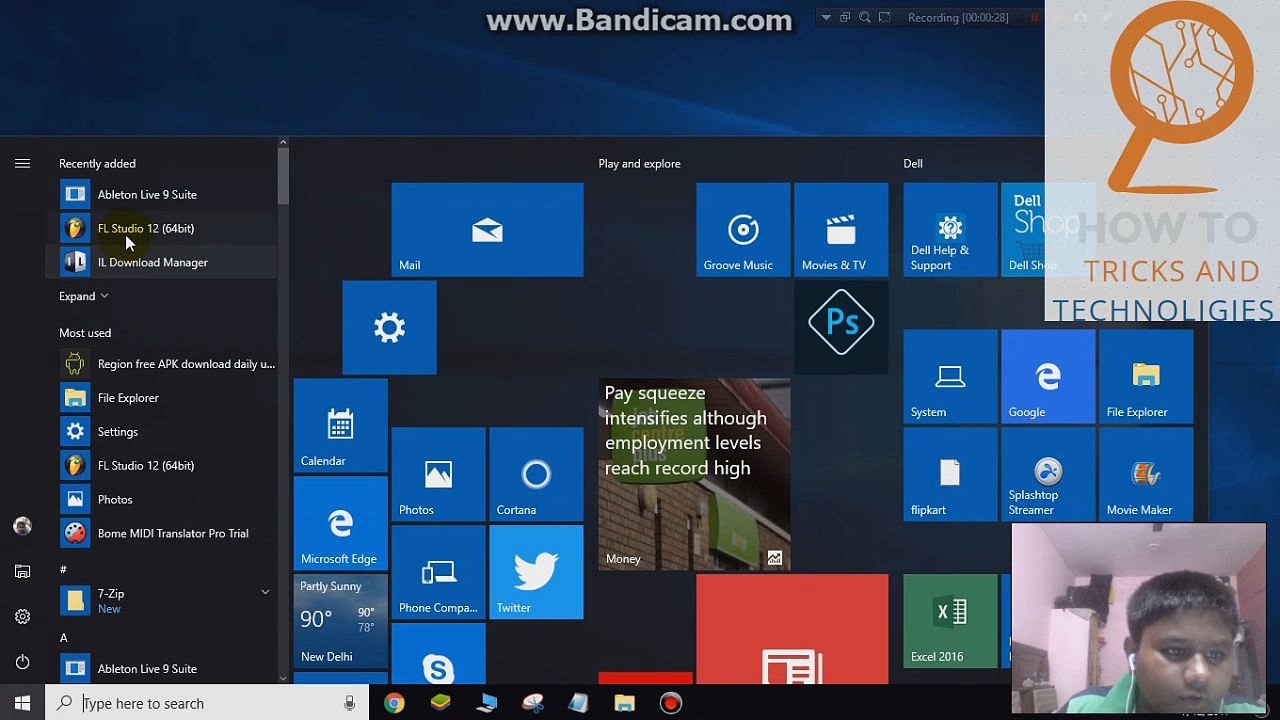Screen dimensions: 1280x720
Task: Click the '#' letter group header
Action: pyautogui.click(x=63, y=570)
